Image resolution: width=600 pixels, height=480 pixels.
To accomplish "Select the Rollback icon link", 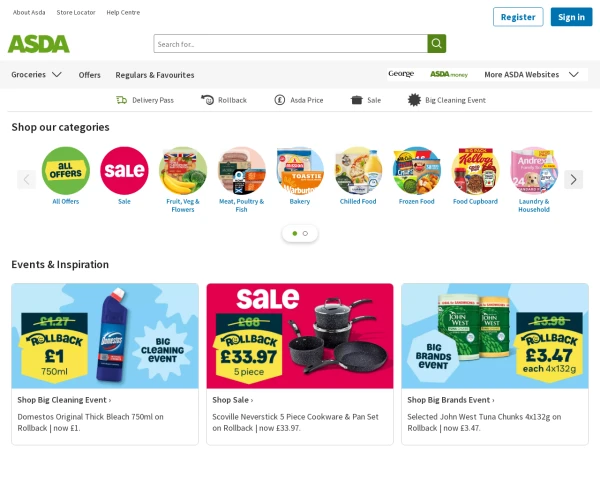I will click(x=207, y=100).
